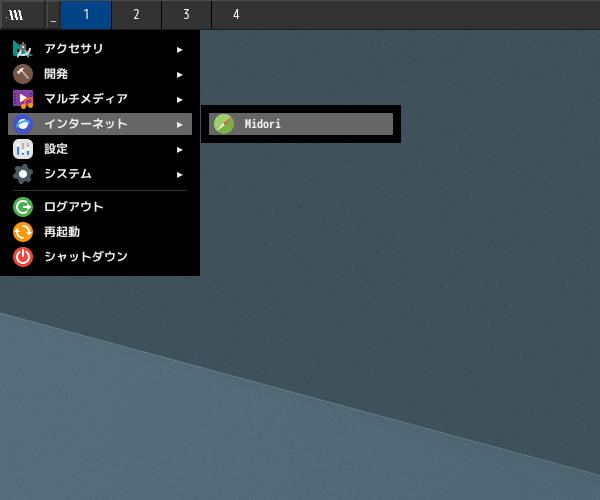Viewport: 600px width, 500px height.
Task: Open the 設定 menu entry
Action: pos(100,149)
